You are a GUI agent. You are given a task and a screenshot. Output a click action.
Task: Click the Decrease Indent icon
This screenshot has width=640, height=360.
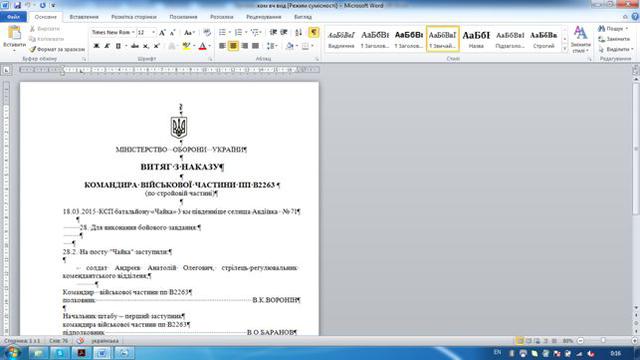coord(273,32)
